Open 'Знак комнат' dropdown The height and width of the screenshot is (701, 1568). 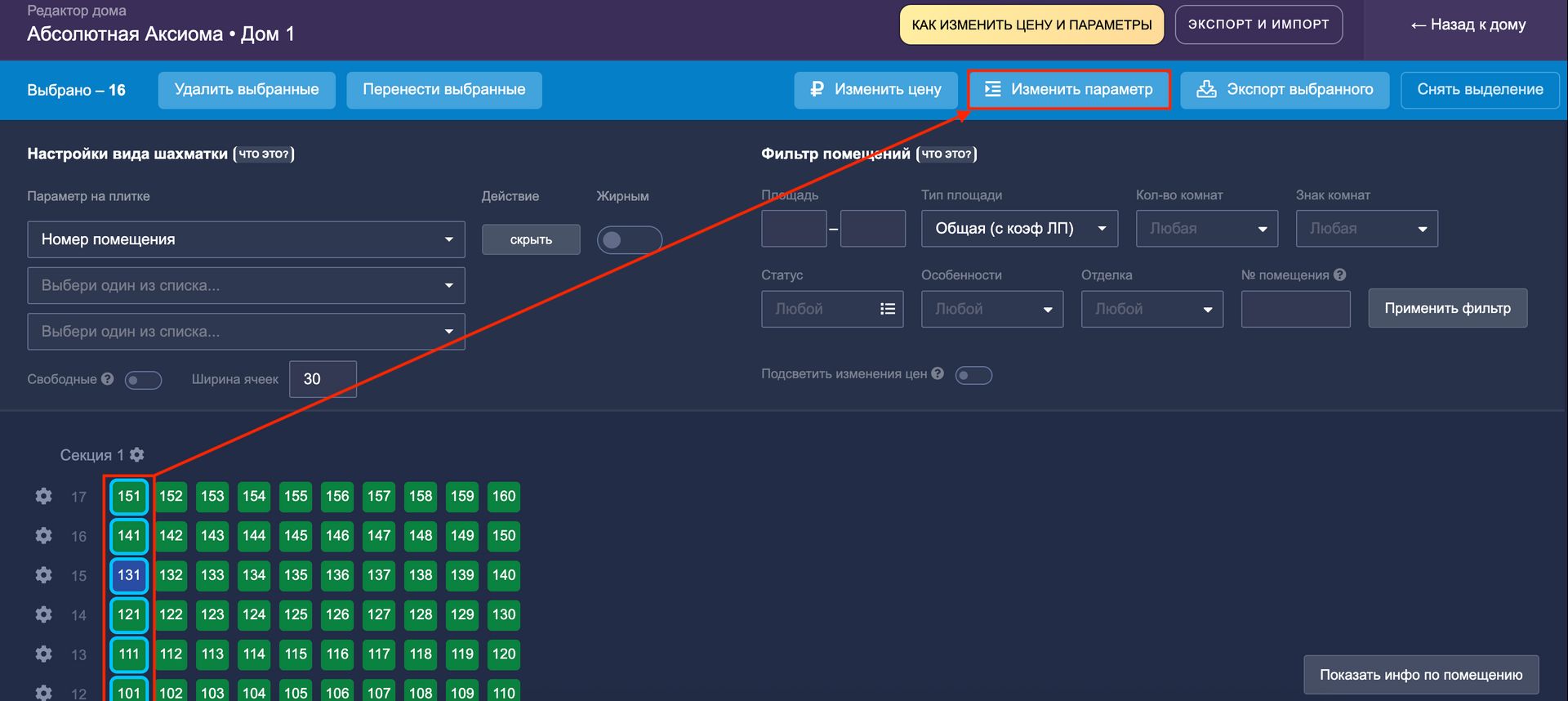(x=1367, y=229)
